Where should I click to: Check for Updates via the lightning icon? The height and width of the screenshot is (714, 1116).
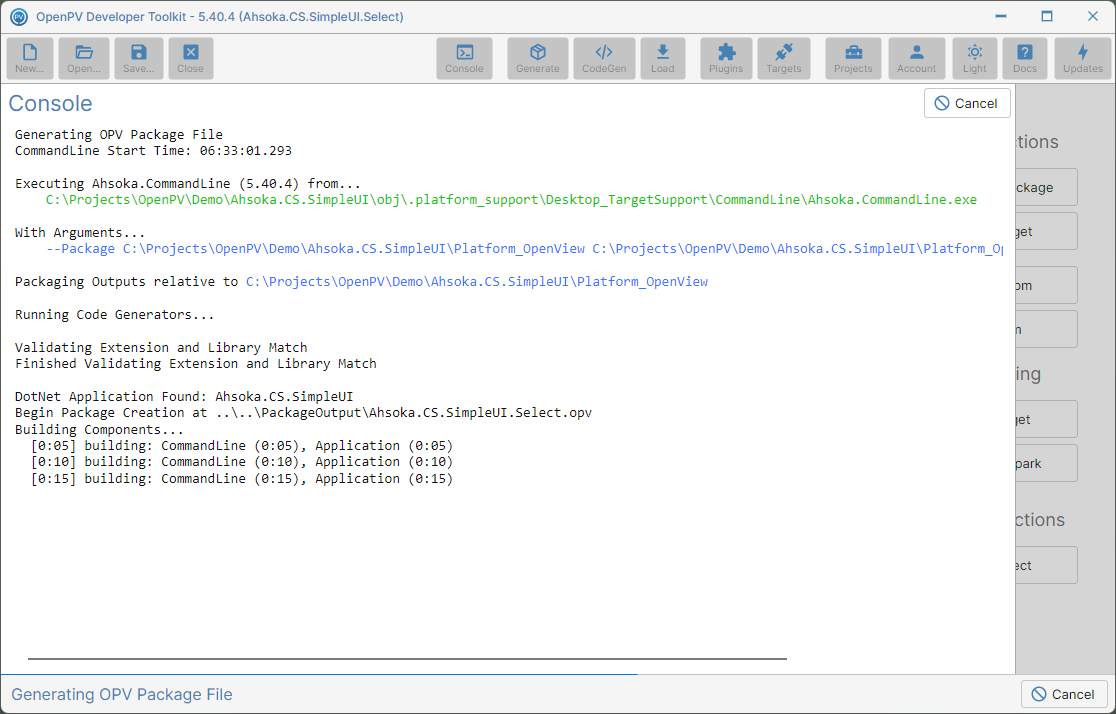[x=1083, y=58]
